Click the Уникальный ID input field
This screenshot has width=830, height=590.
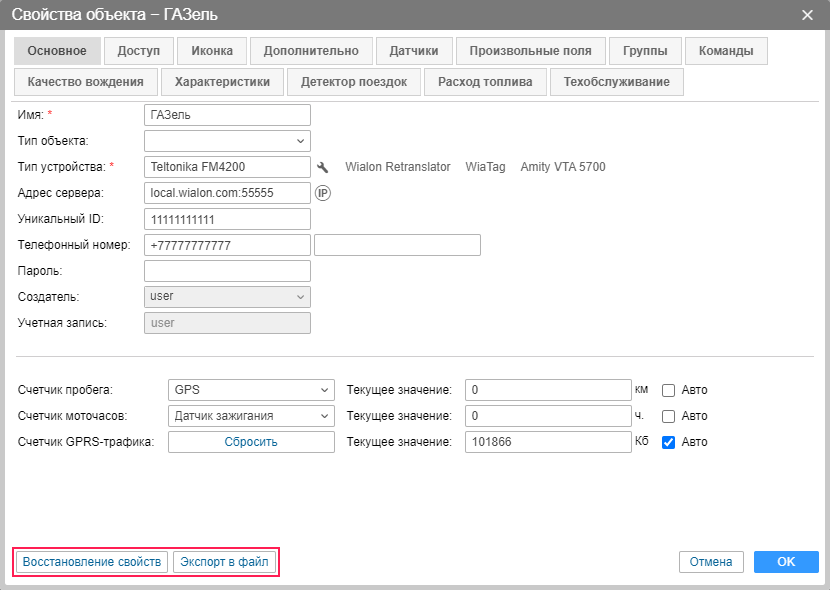(227, 219)
